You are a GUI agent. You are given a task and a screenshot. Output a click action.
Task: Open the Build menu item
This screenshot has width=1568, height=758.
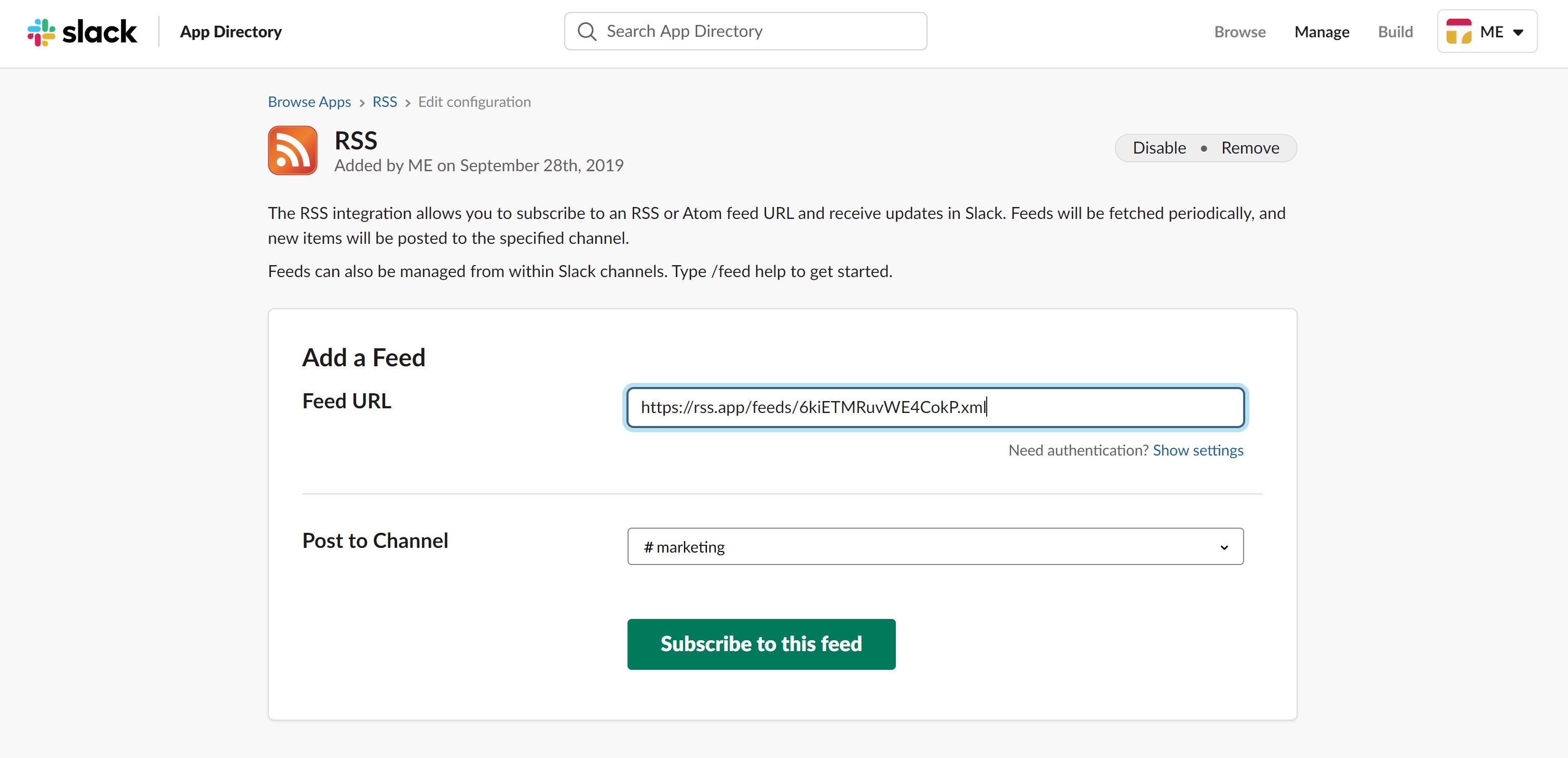[1395, 32]
